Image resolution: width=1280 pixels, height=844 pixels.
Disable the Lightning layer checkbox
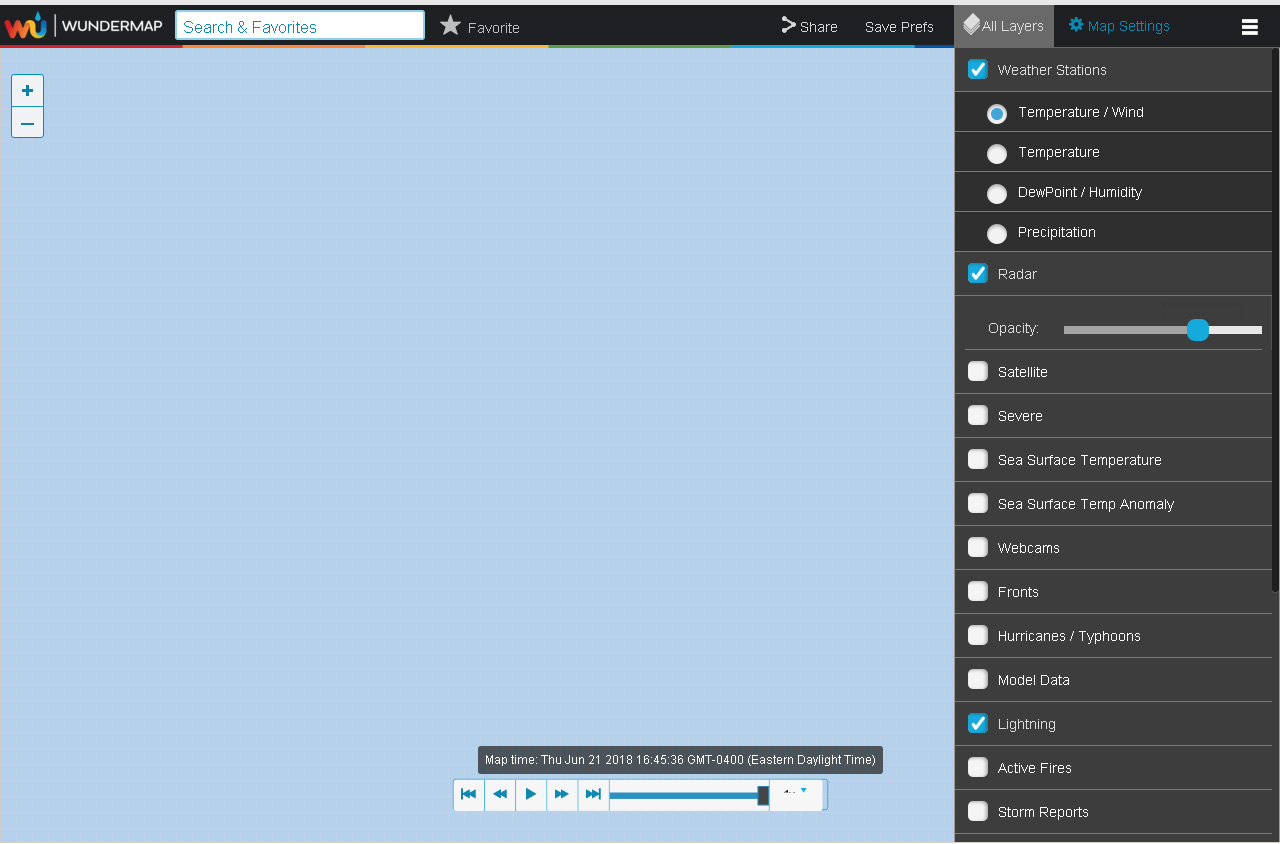pos(978,724)
